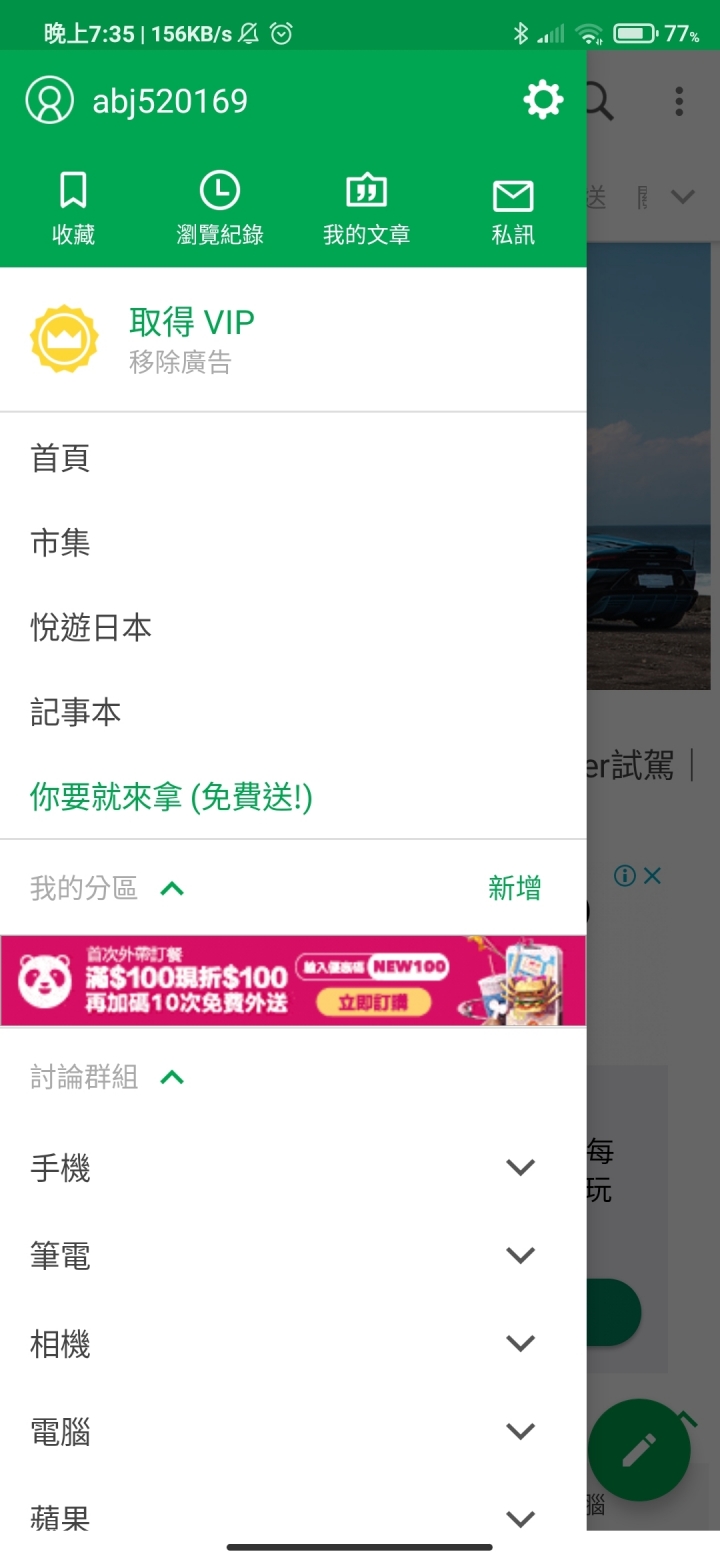The height and width of the screenshot is (1560, 720).
Task: Collapse the 我的分區 section
Action: [172, 888]
